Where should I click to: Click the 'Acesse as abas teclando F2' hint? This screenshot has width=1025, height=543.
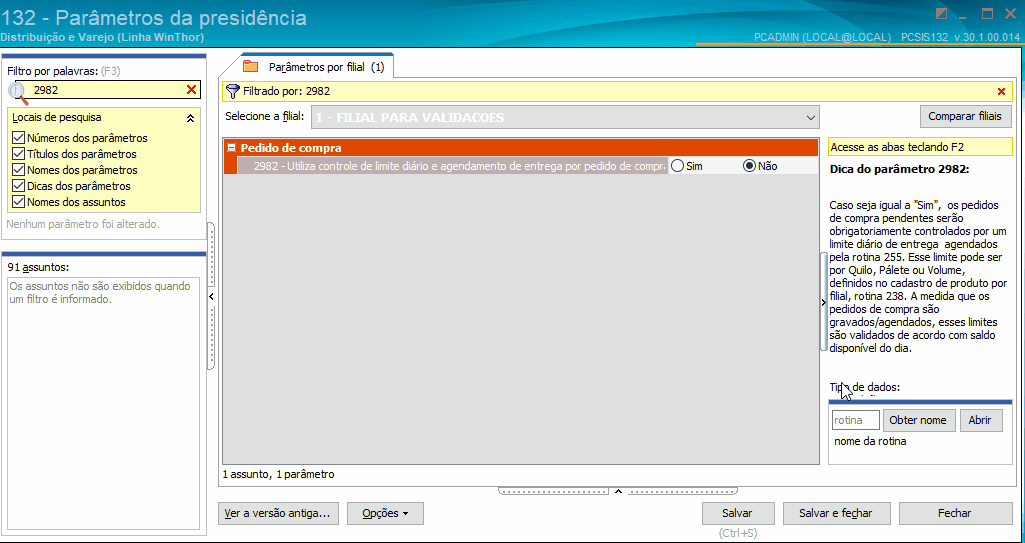(x=919, y=147)
